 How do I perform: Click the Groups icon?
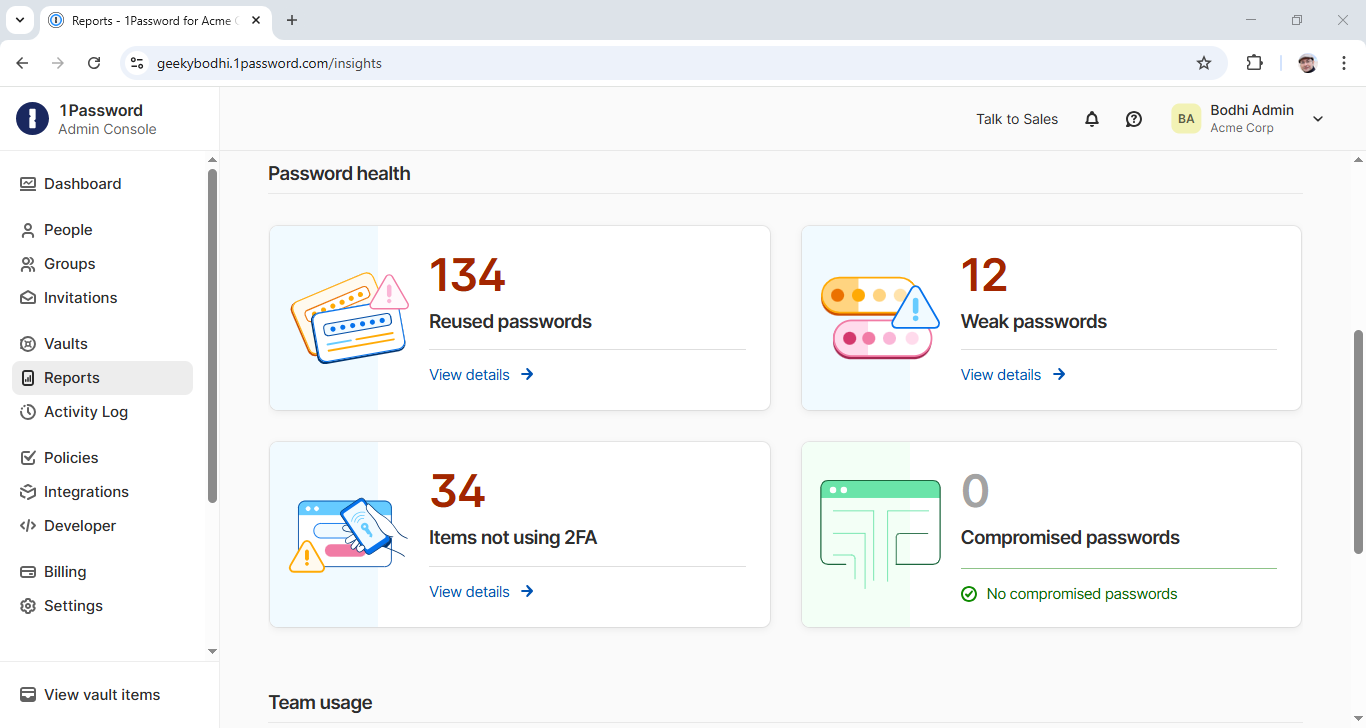tap(28, 264)
